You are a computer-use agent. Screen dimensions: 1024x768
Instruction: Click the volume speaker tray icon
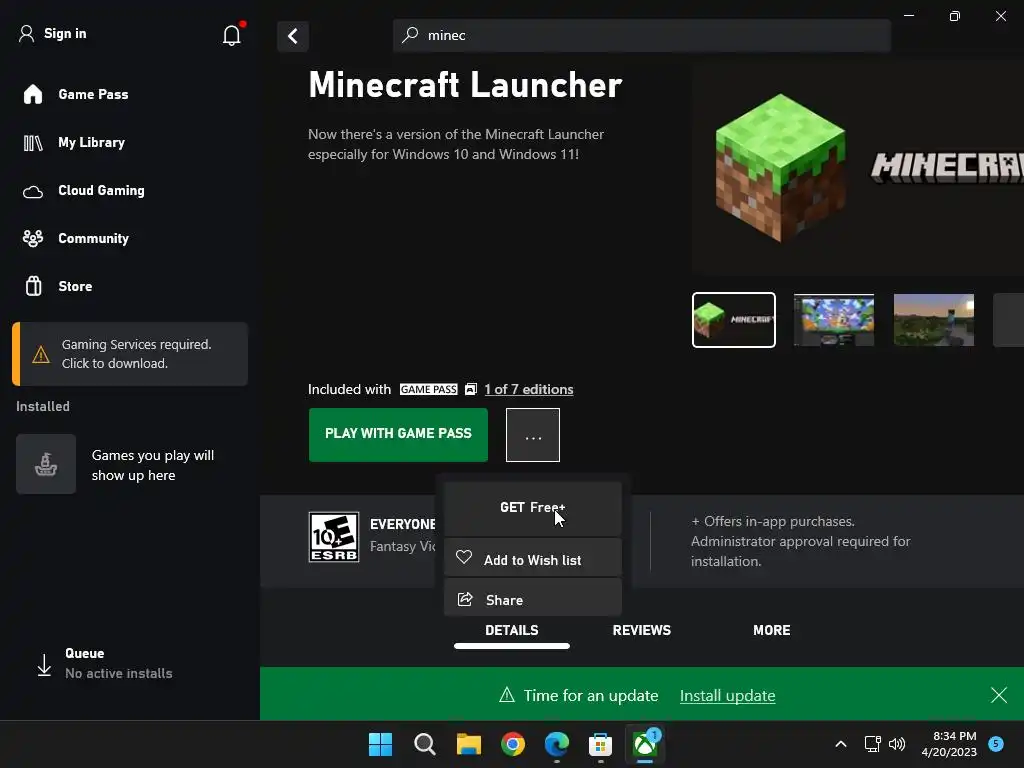[897, 744]
